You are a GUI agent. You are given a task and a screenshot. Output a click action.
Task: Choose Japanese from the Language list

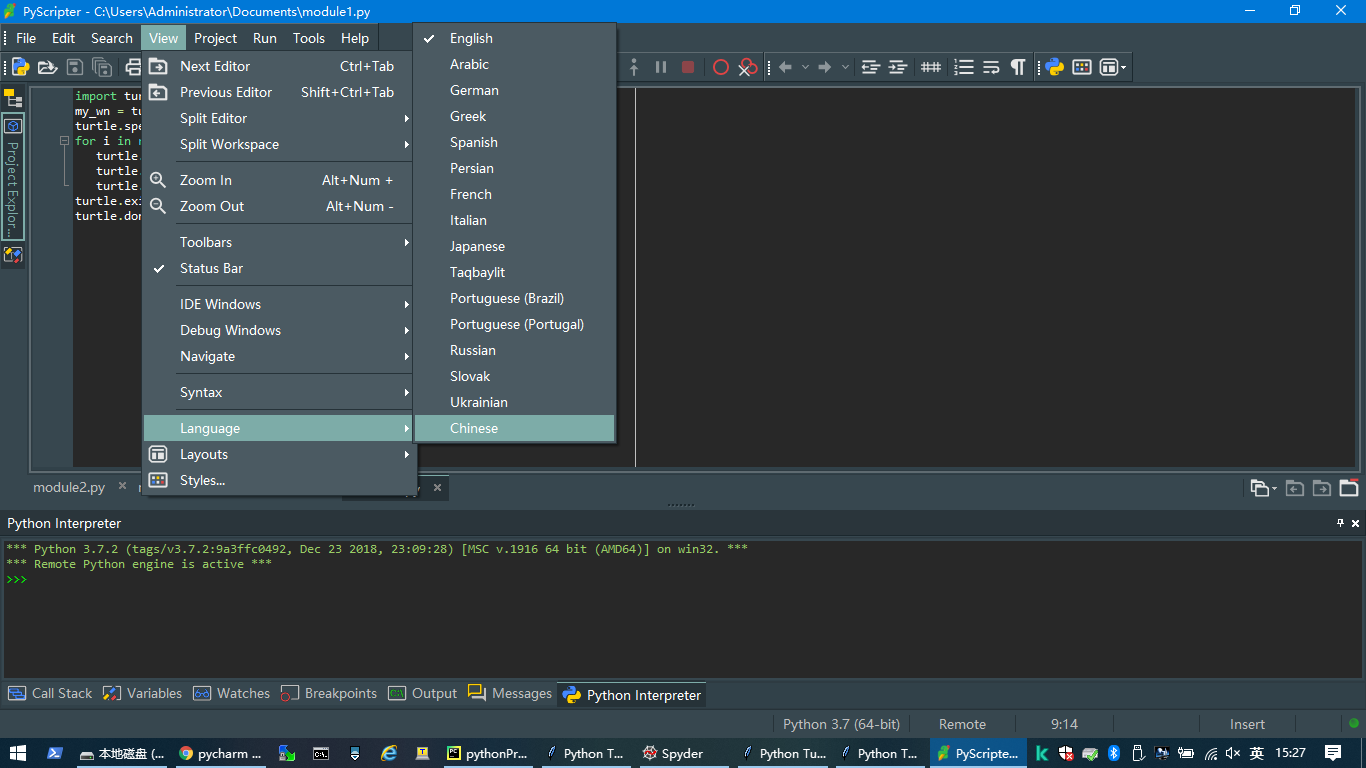pos(514,246)
